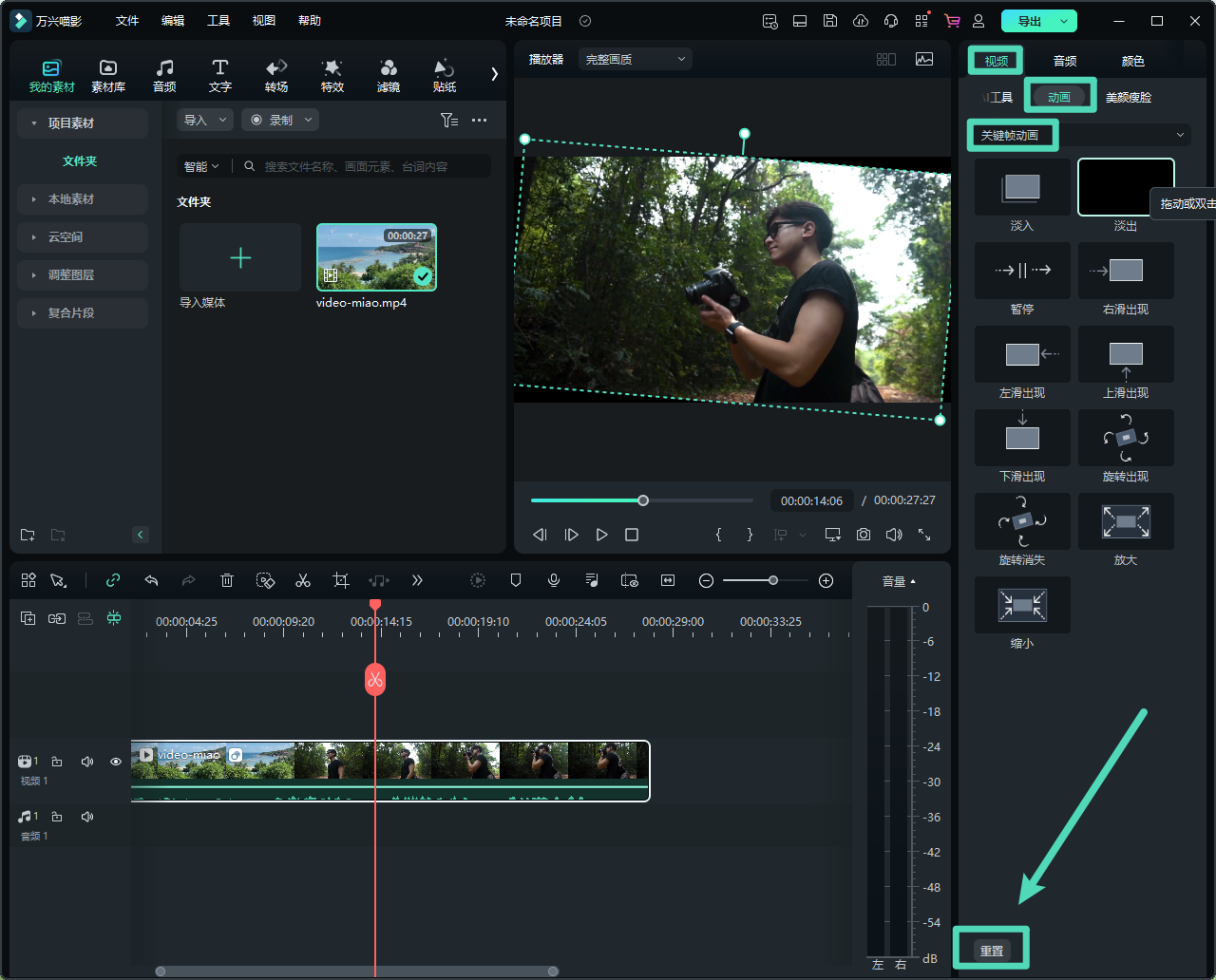Click the delete trash icon in timeline toolbar
The width and height of the screenshot is (1216, 980).
[x=227, y=580]
